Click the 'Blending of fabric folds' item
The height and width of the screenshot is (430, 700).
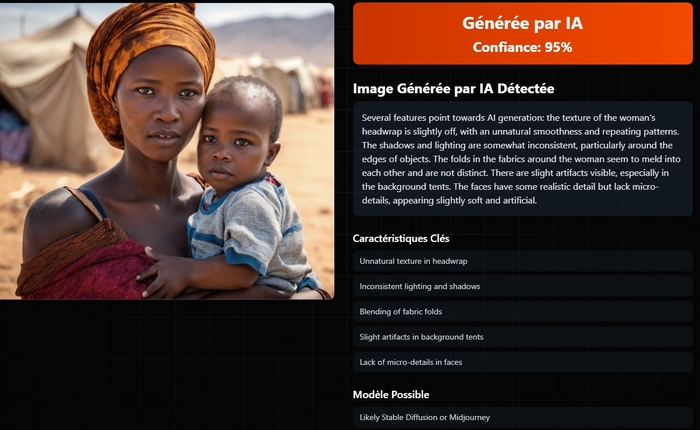coord(522,312)
